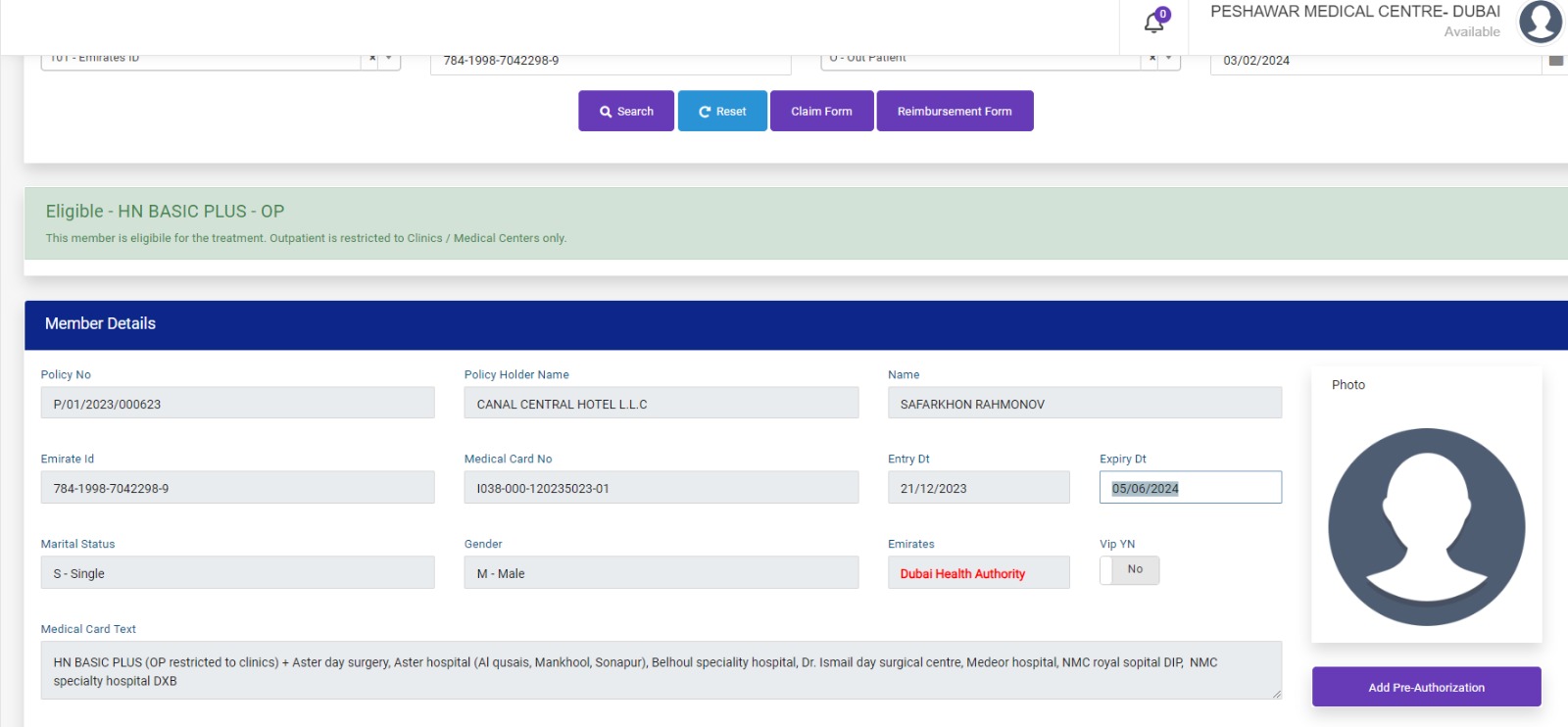Click Add Pre-Authorization button
1568x727 pixels.
coord(1426,687)
